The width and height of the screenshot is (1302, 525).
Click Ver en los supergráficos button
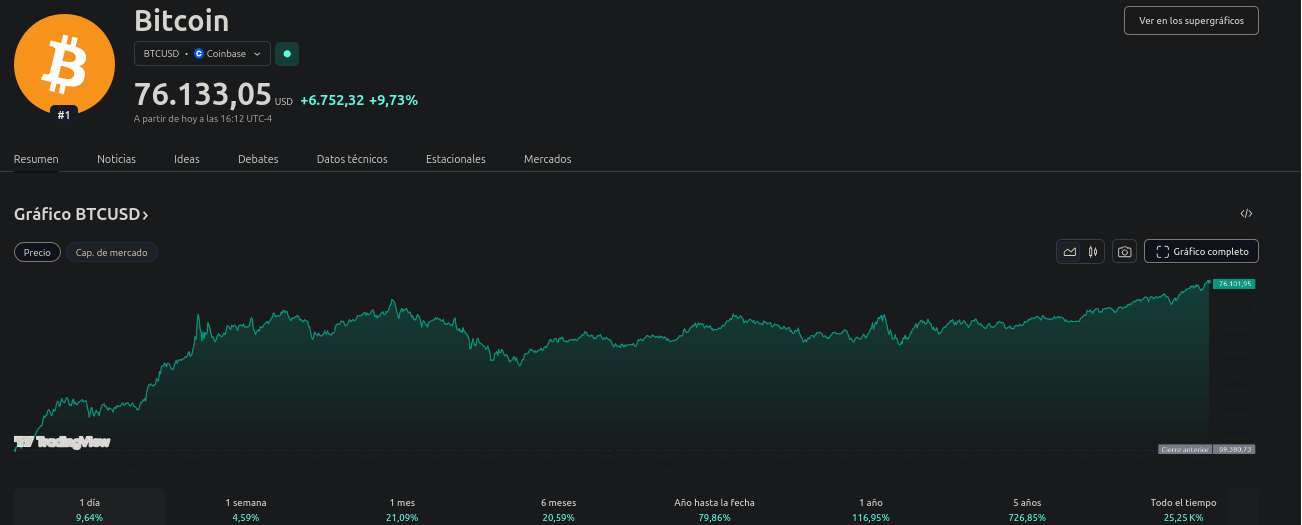[x=1191, y=21]
